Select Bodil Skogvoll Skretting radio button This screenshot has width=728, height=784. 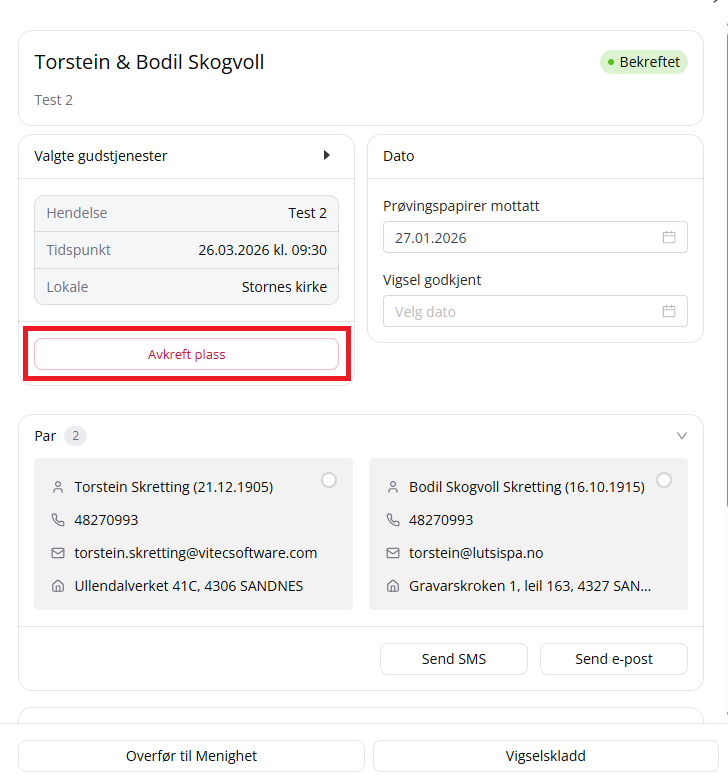point(664,480)
